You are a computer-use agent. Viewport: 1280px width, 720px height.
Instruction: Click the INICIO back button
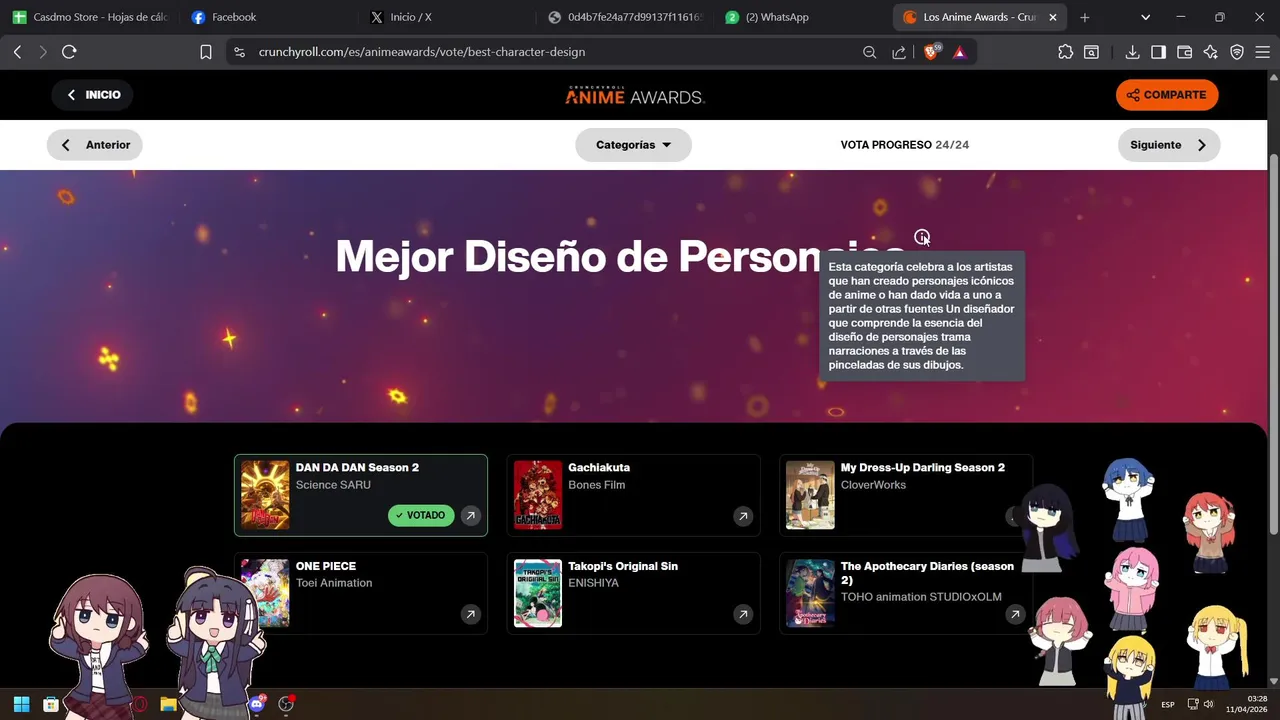[x=93, y=95]
